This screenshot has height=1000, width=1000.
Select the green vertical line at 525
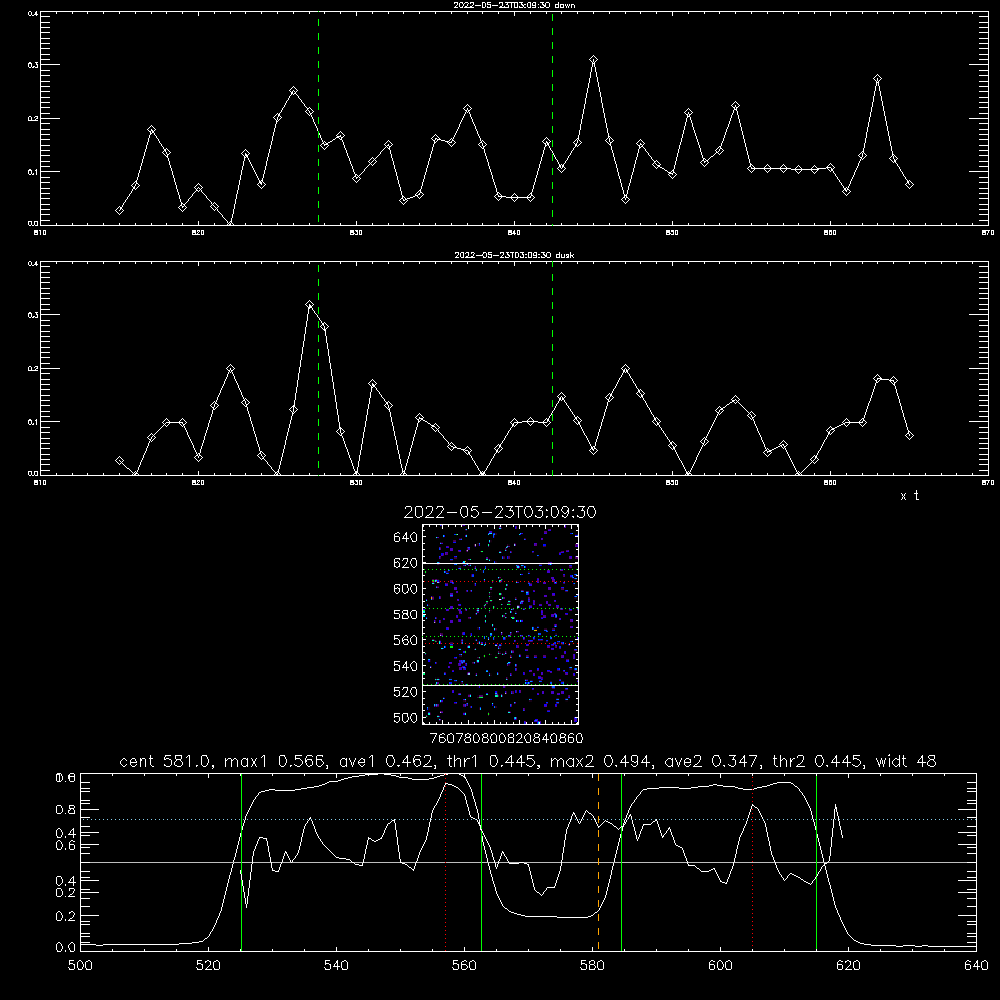241,862
